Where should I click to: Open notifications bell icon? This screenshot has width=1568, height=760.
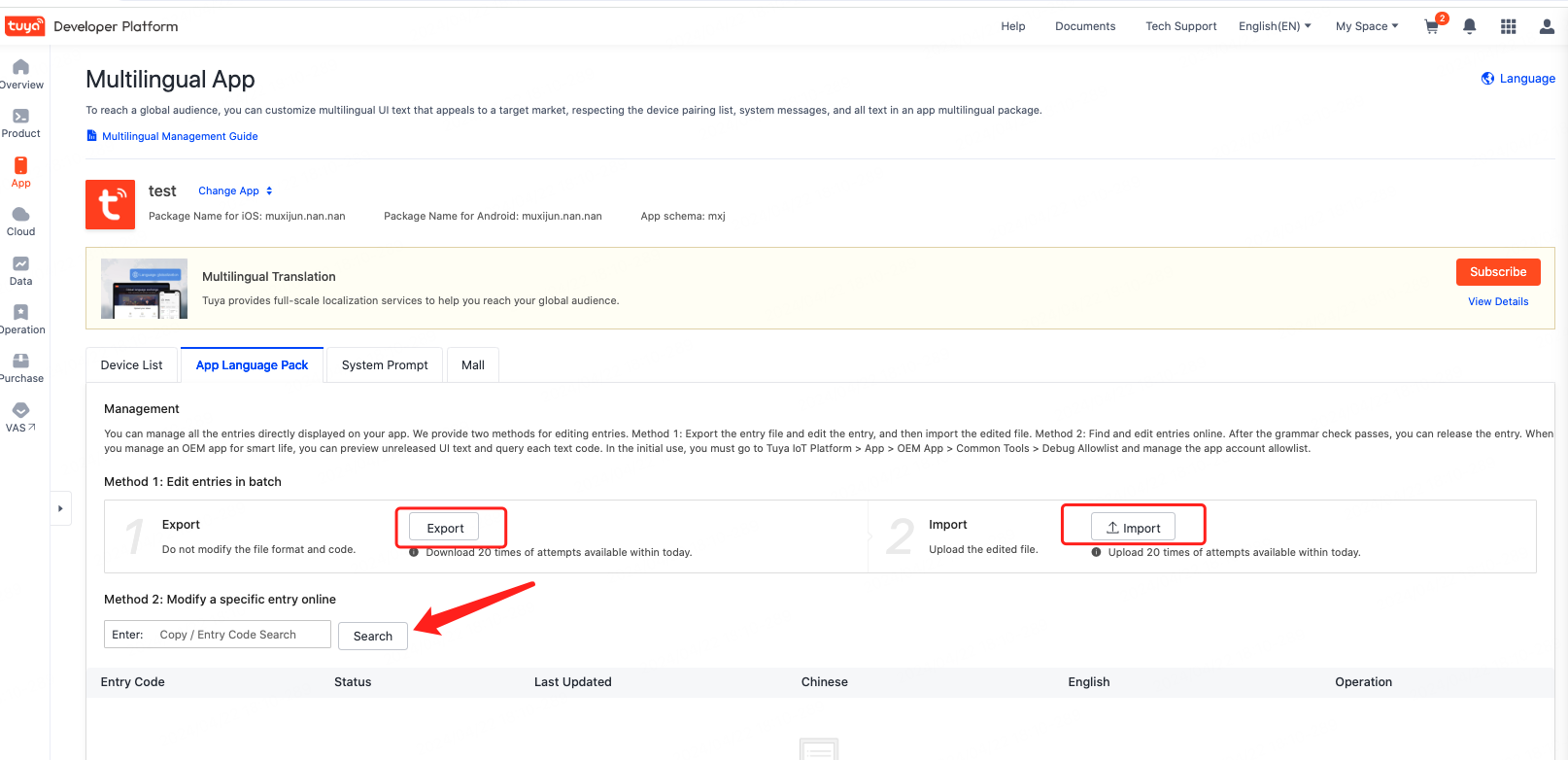pyautogui.click(x=1470, y=26)
